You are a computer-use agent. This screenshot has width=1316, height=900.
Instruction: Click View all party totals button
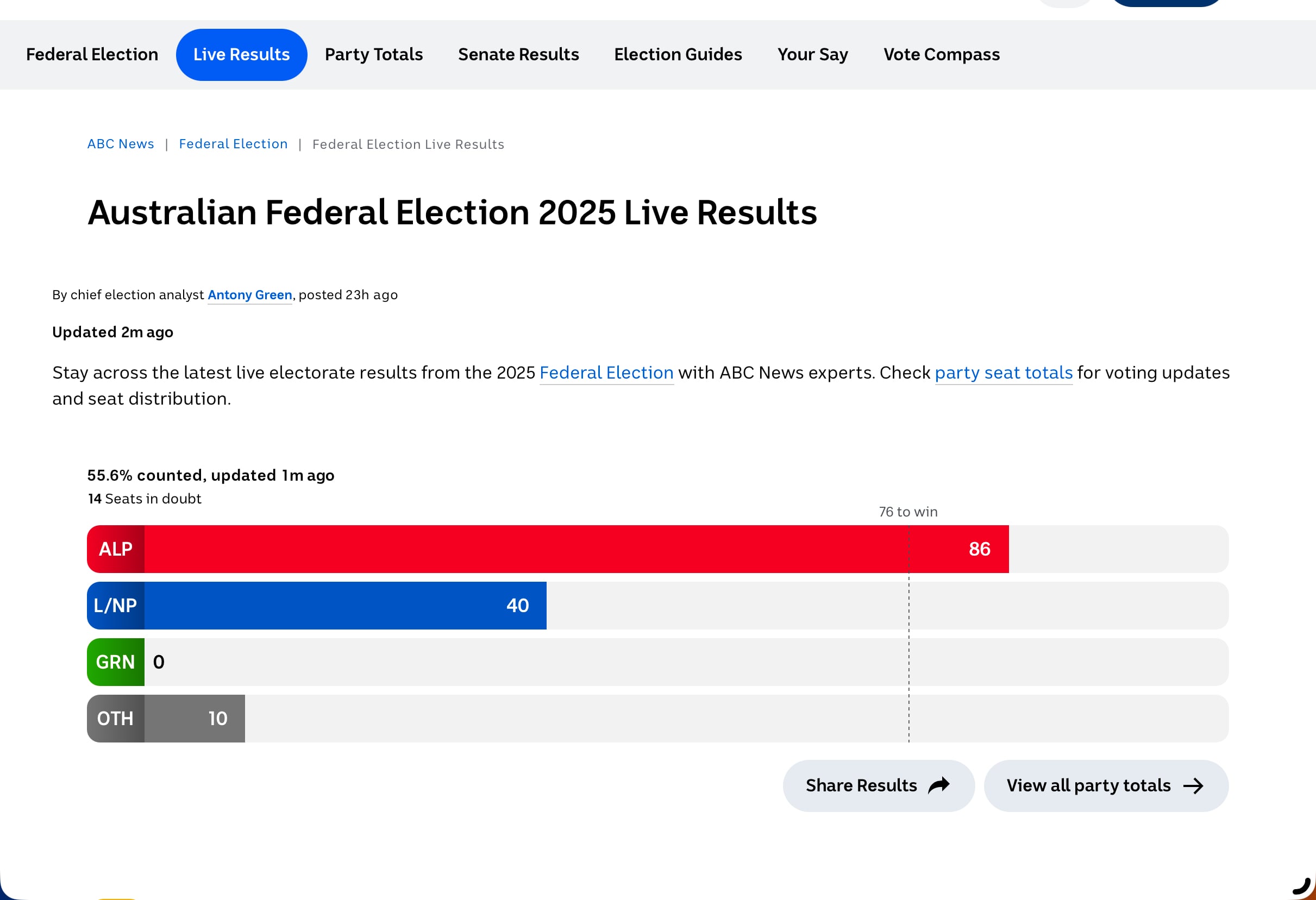1106,785
